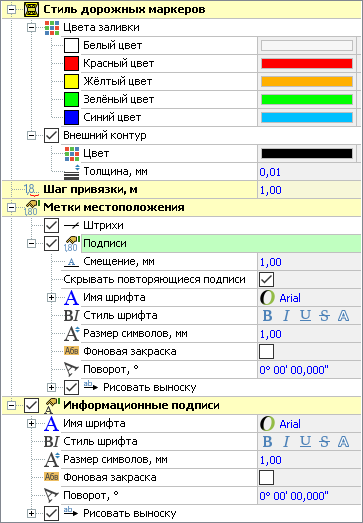The width and height of the screenshot is (363, 523).
Task: Uncheck the Подписи checkbox
Action: coord(52,243)
